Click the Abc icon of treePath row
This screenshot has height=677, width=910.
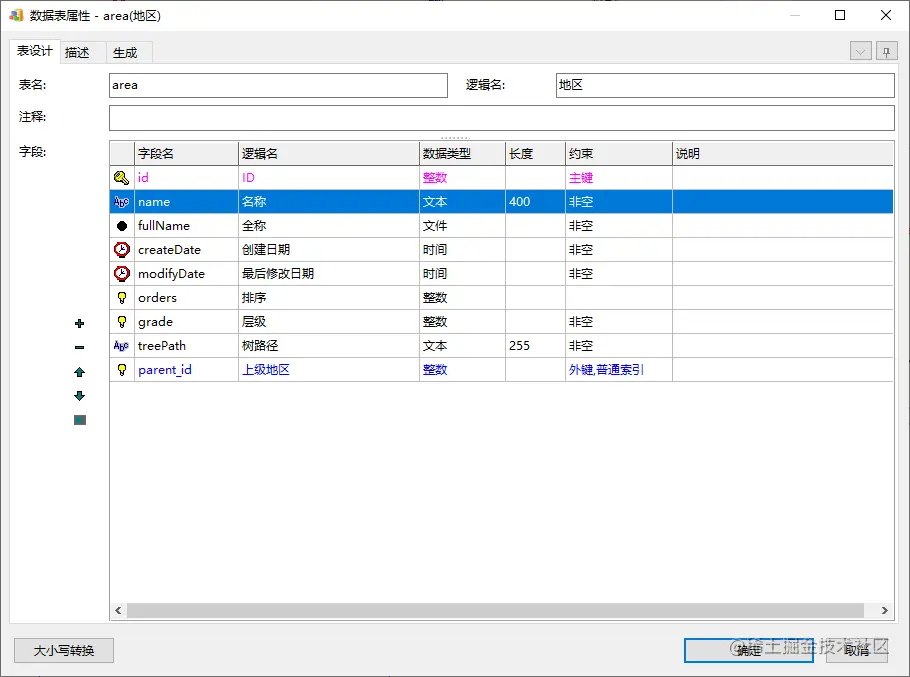pyautogui.click(x=121, y=346)
